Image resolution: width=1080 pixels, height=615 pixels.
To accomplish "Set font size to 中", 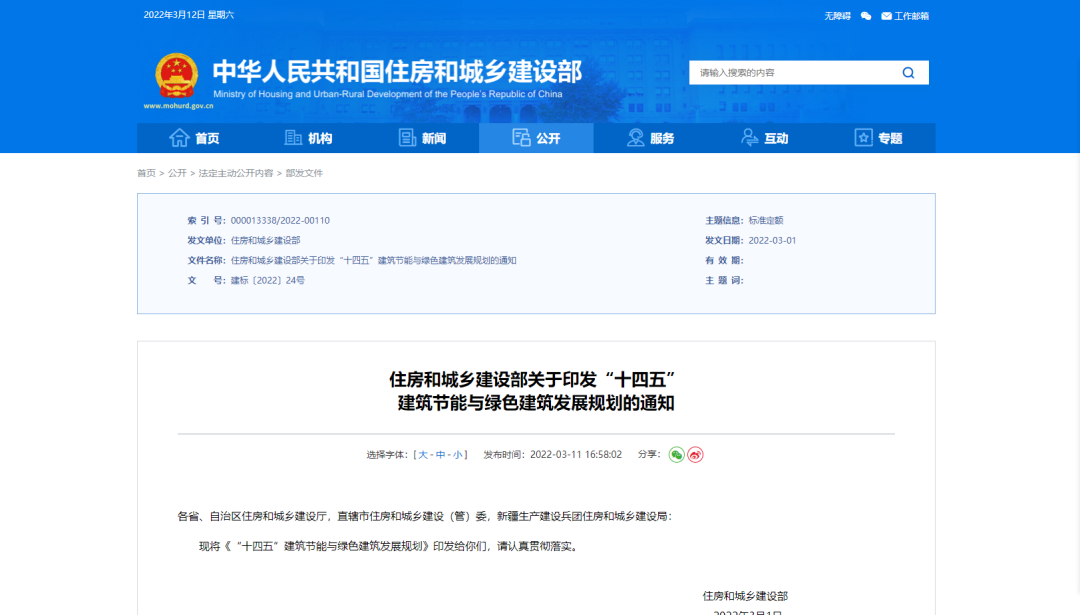I will (441, 455).
